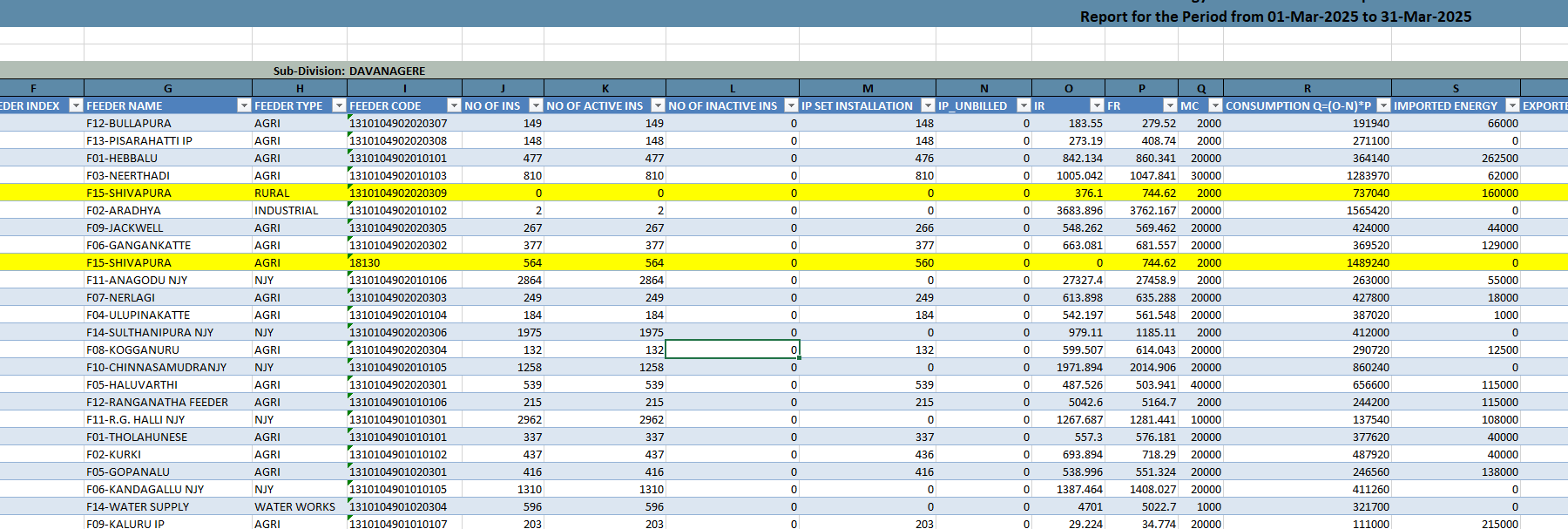The height and width of the screenshot is (529, 1568).
Task: Select column P header
Action: tap(1142, 88)
